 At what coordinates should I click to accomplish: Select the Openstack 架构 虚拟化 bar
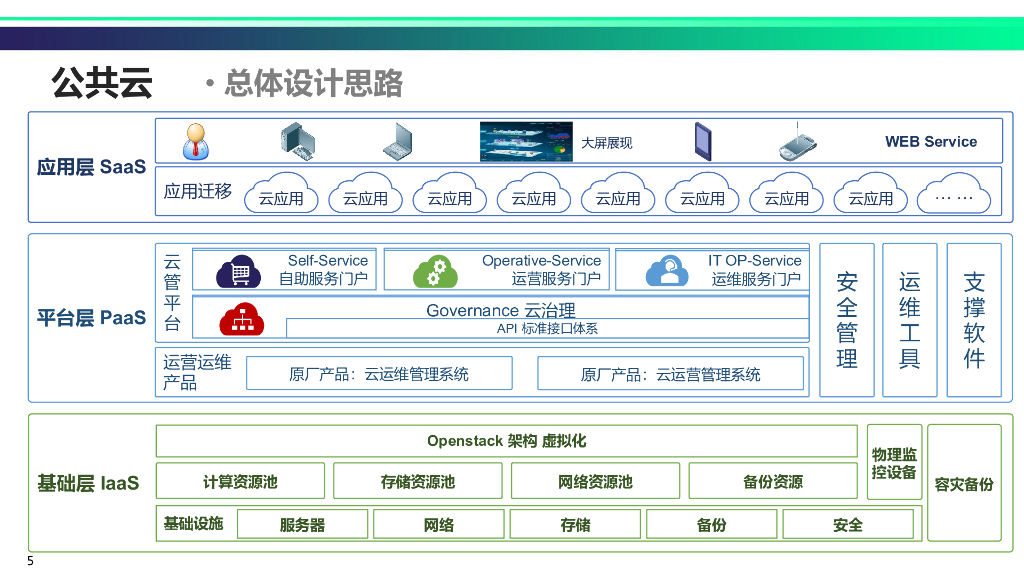coord(507,441)
